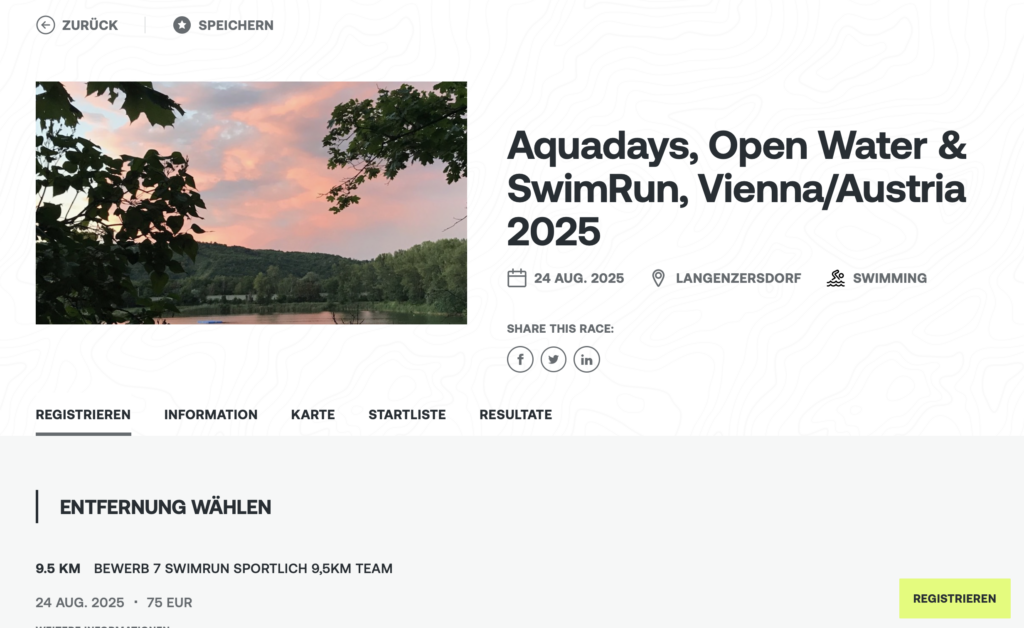Screen dimensions: 1024x628
Task: Switch to the Information tab
Action: tap(211, 415)
